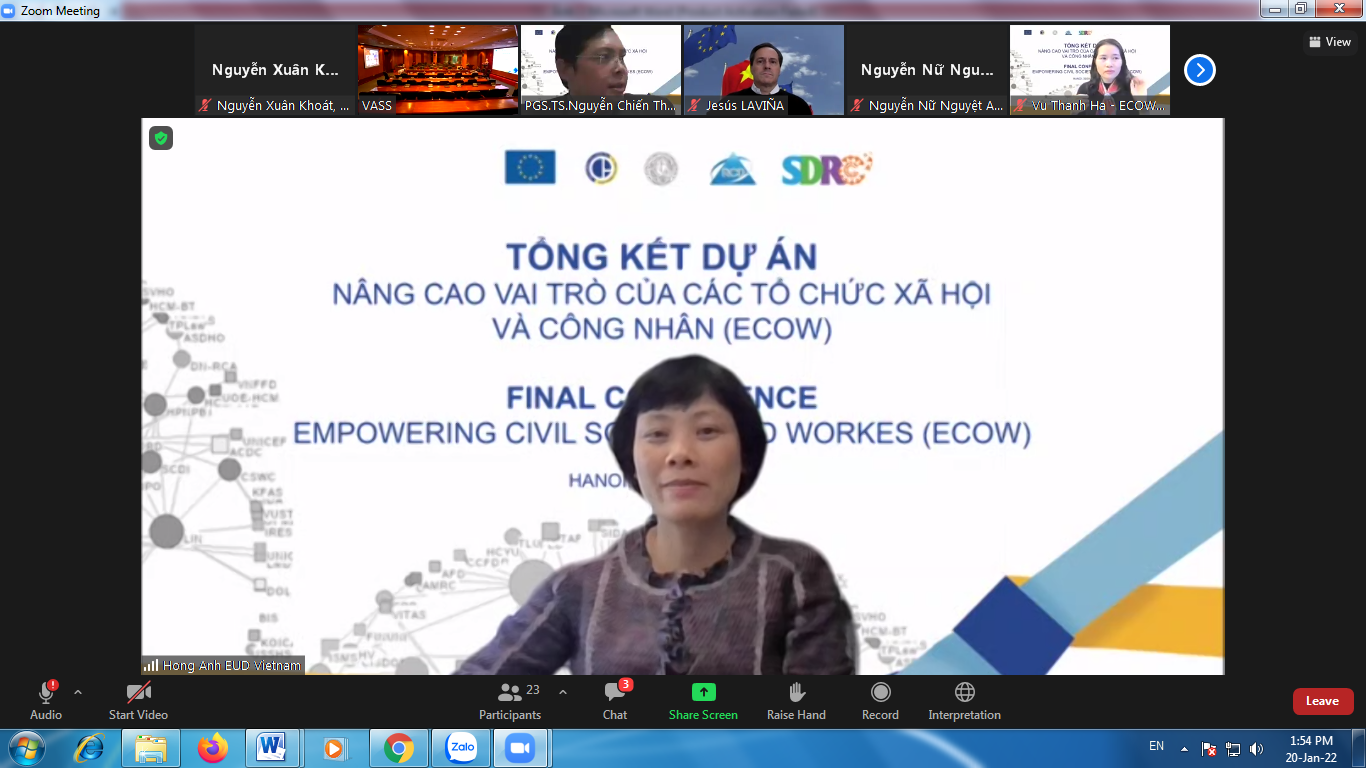Expand options arrow beside Participants
This screenshot has height=768, width=1366.
tap(562, 692)
